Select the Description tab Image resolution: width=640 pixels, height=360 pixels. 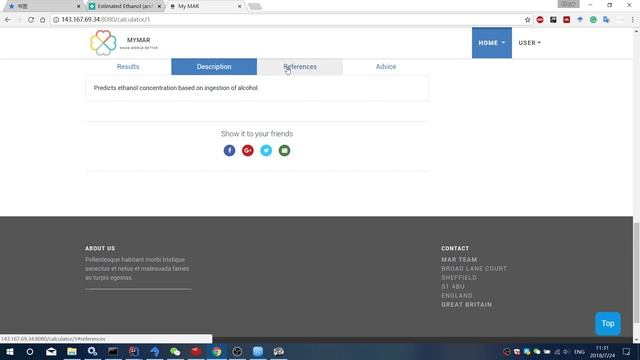point(214,67)
